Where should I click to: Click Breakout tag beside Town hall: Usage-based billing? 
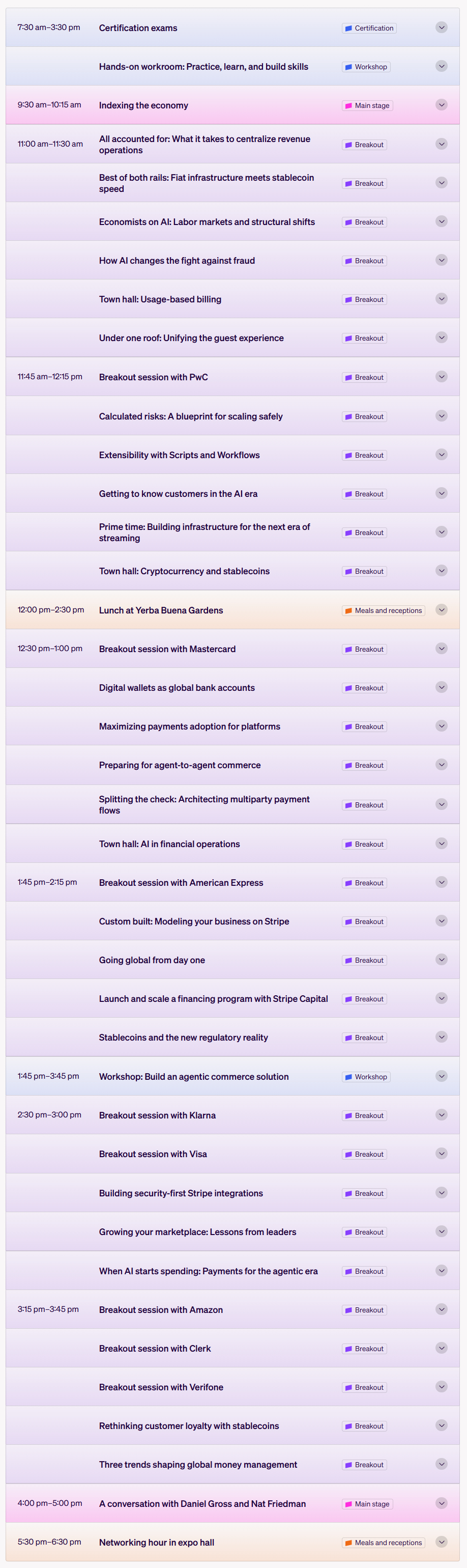click(364, 299)
